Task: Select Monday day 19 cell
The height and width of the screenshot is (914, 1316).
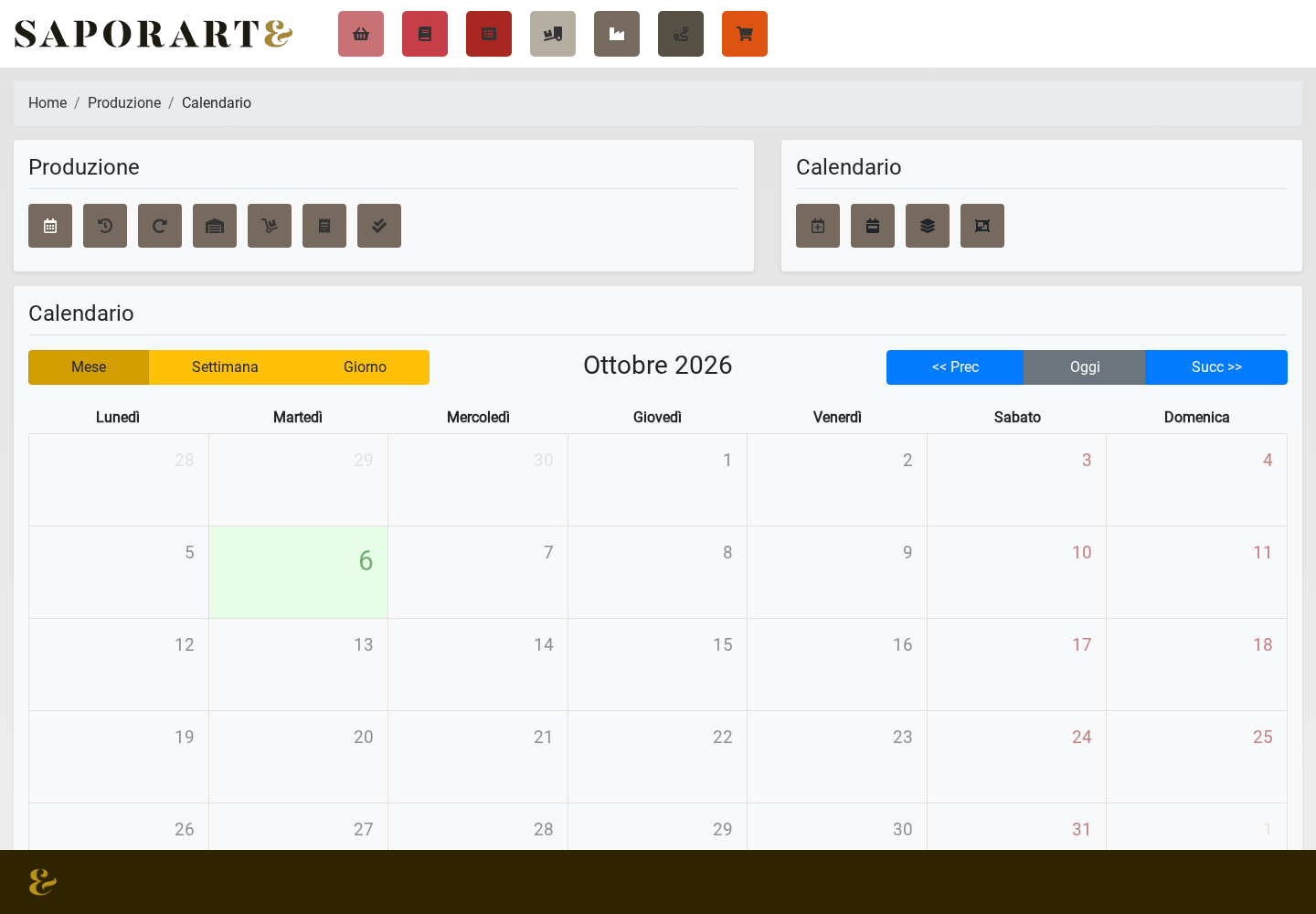Action: tap(119, 757)
